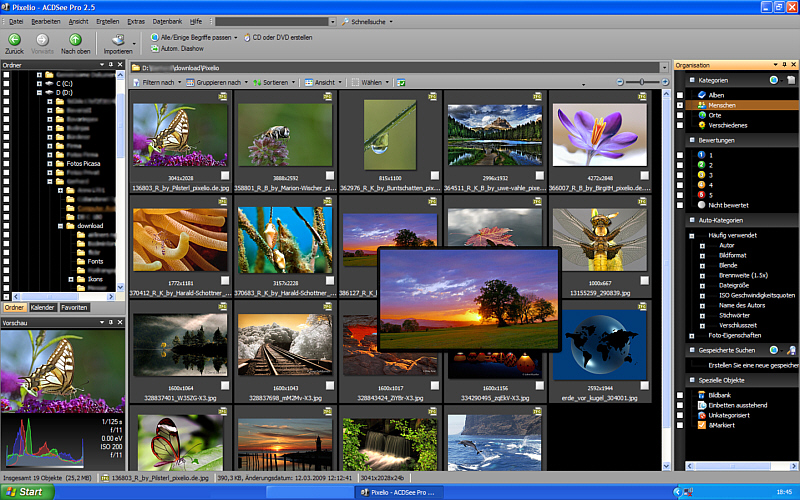The height and width of the screenshot is (500, 800).
Task: Click the green Zurück back arrow icon
Action: (x=14, y=38)
